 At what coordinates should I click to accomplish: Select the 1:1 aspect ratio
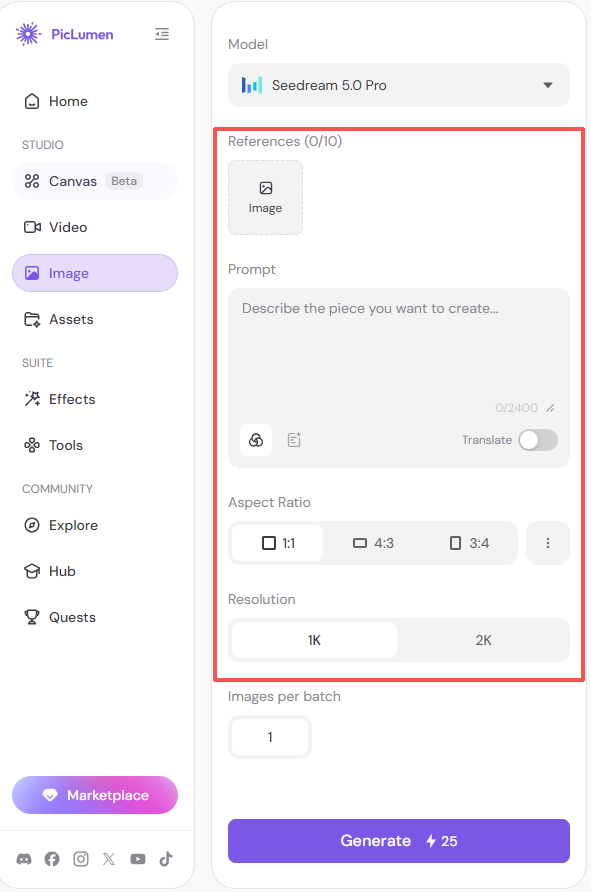[x=278, y=543]
